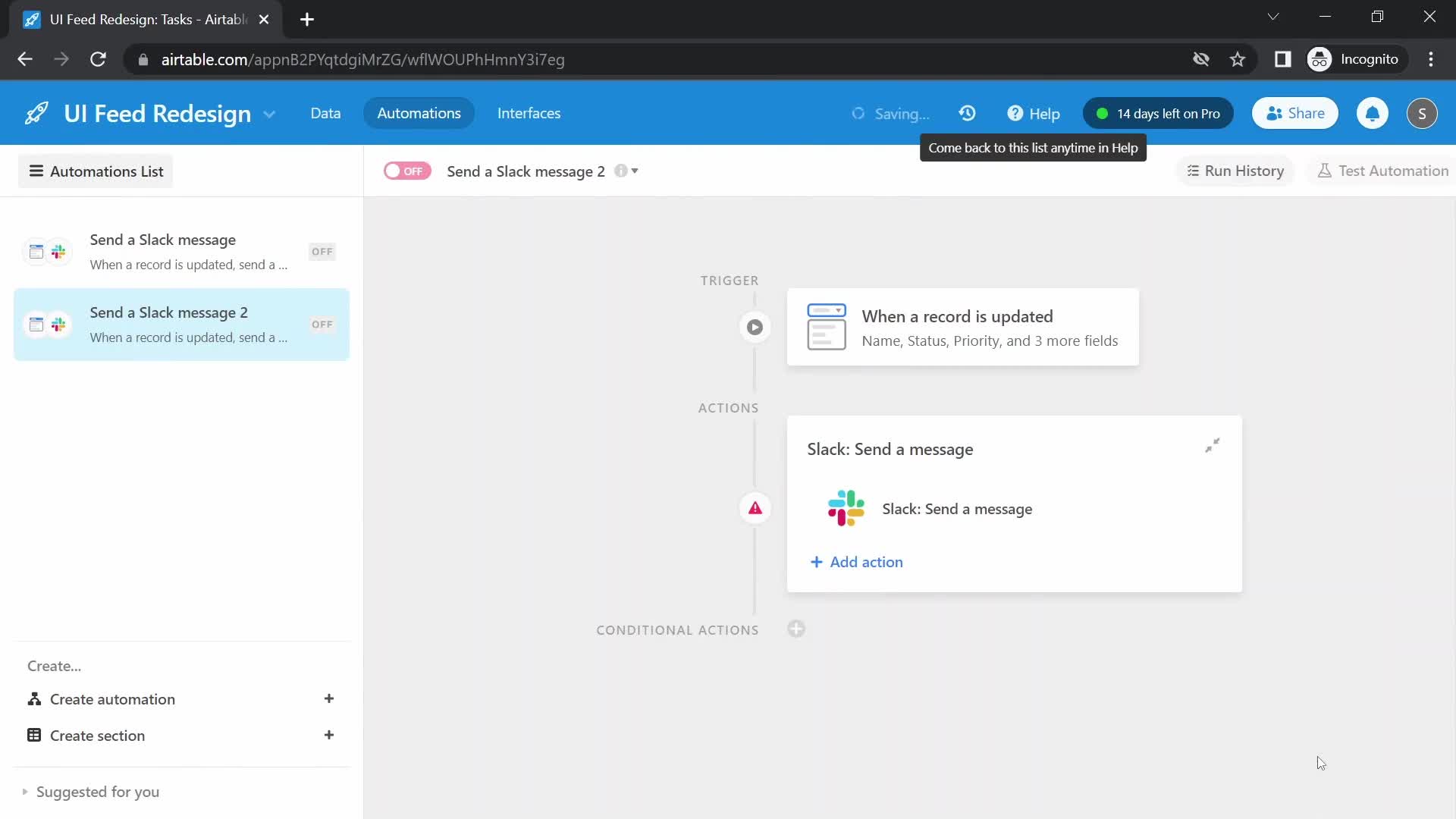This screenshot has height=819, width=1456.
Task: Click the red warning triangle icon
Action: tap(755, 508)
